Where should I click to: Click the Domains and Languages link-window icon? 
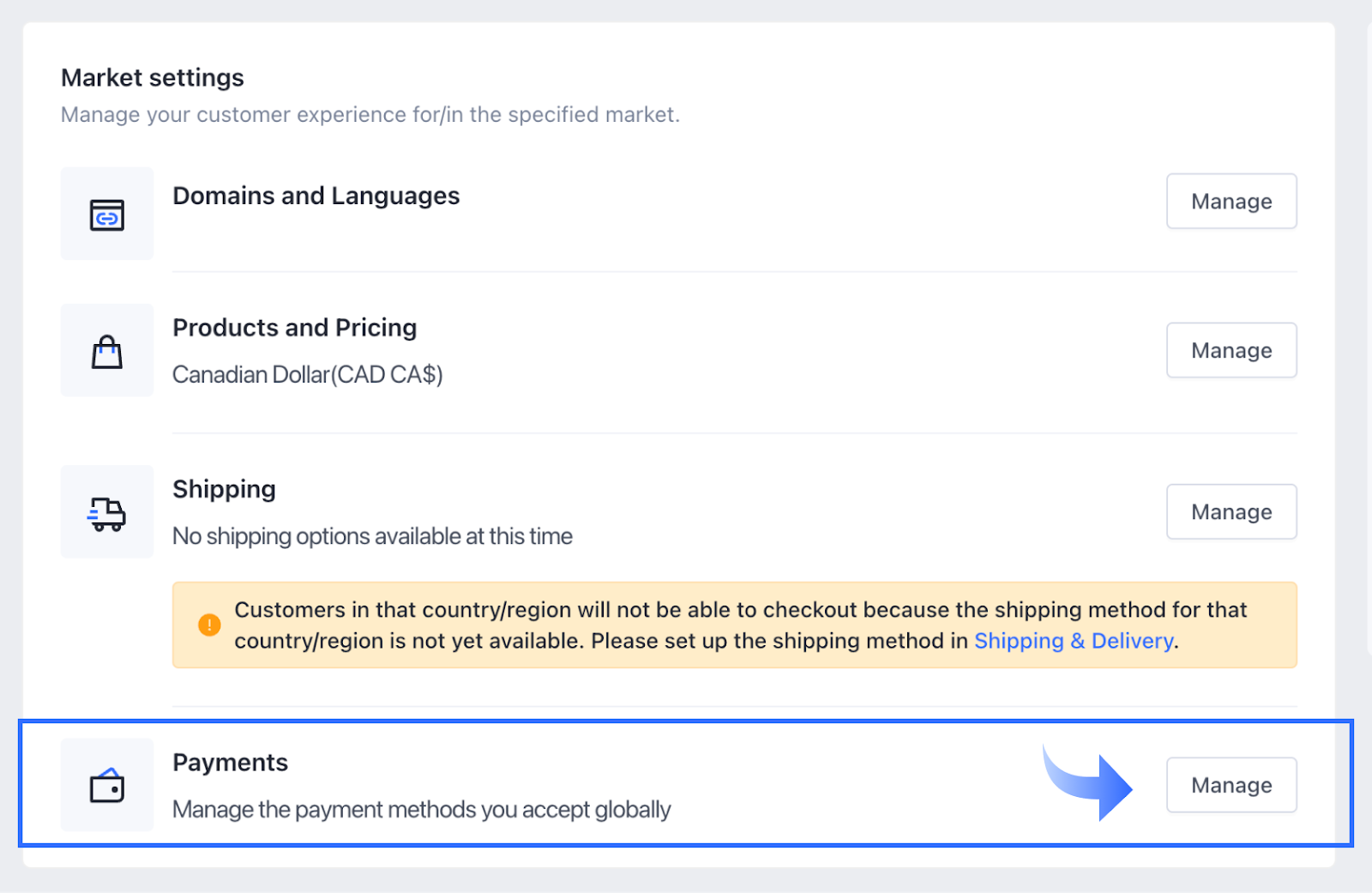pyautogui.click(x=107, y=214)
